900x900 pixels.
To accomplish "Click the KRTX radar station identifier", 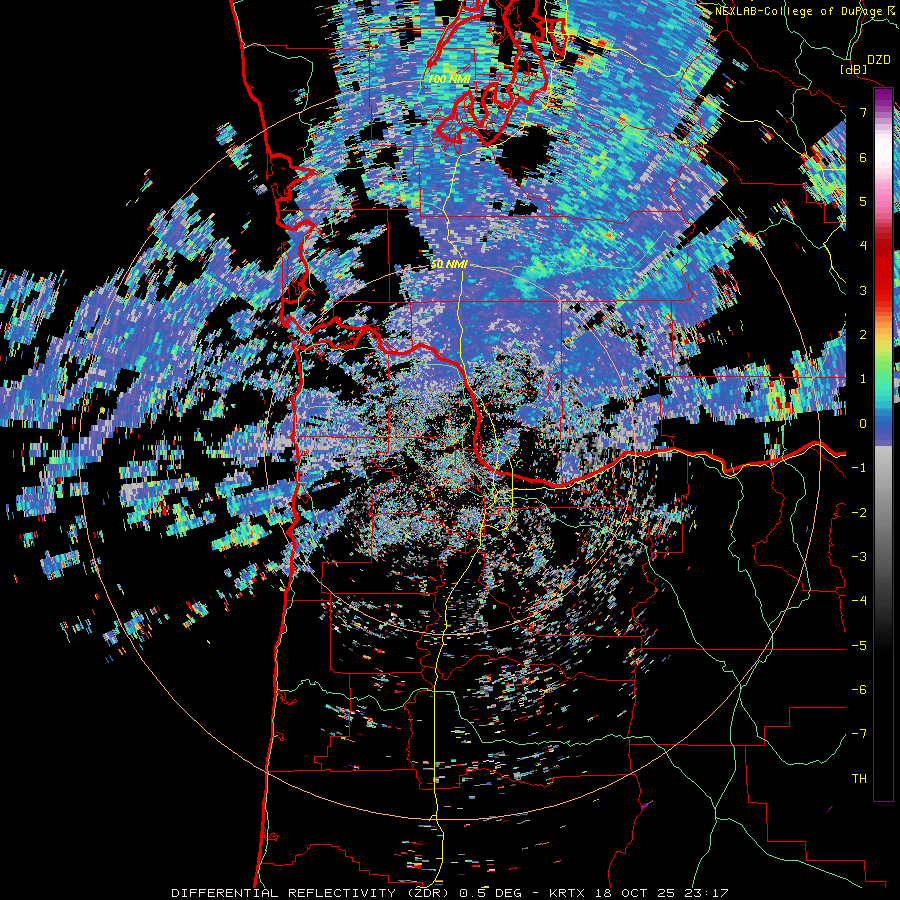I will [x=569, y=893].
